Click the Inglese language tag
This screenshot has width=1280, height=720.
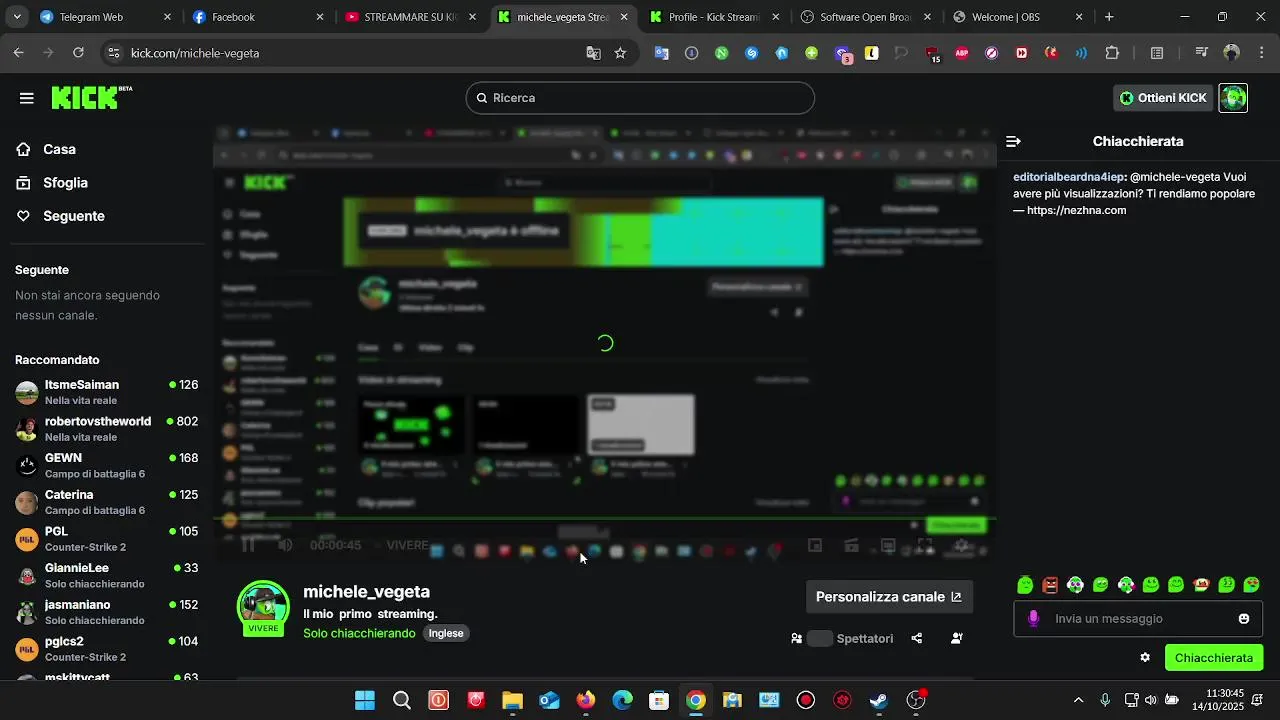point(446,633)
